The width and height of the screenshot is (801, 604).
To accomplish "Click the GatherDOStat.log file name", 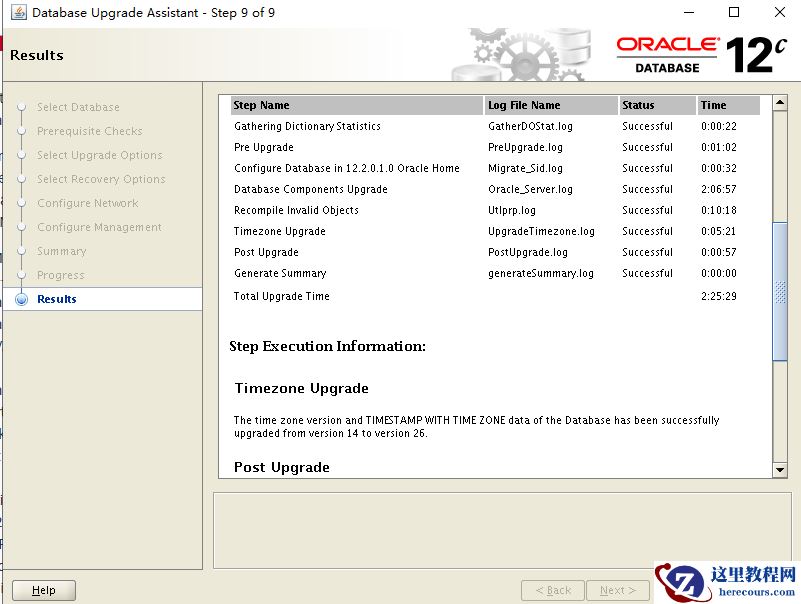I will click(x=530, y=126).
